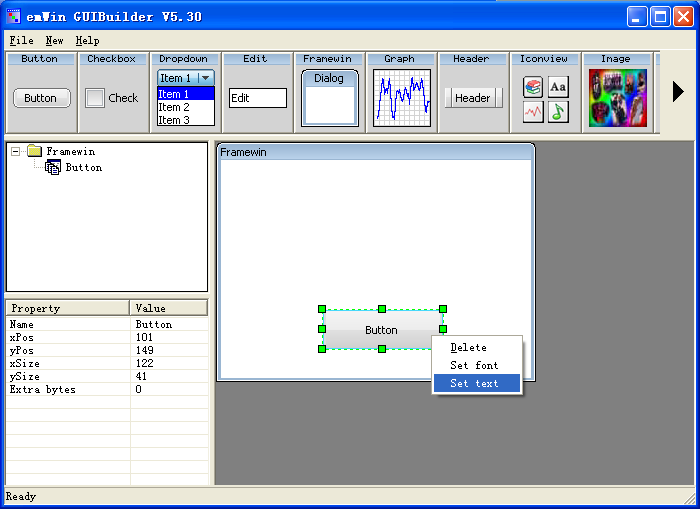This screenshot has width=700, height=509.
Task: Click the xSize property label
Action: point(25,363)
